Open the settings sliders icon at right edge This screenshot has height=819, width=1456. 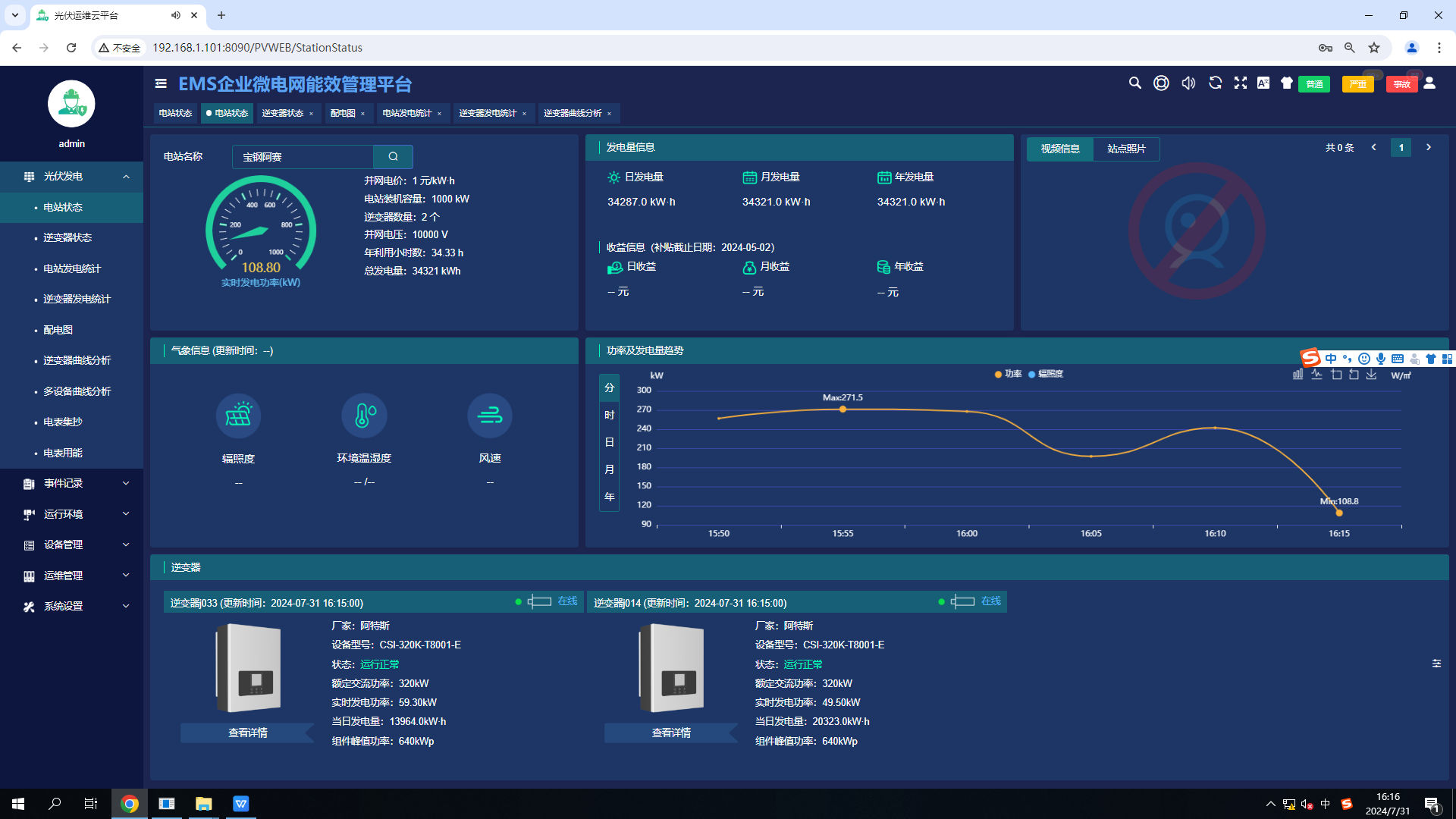pyautogui.click(x=1436, y=664)
